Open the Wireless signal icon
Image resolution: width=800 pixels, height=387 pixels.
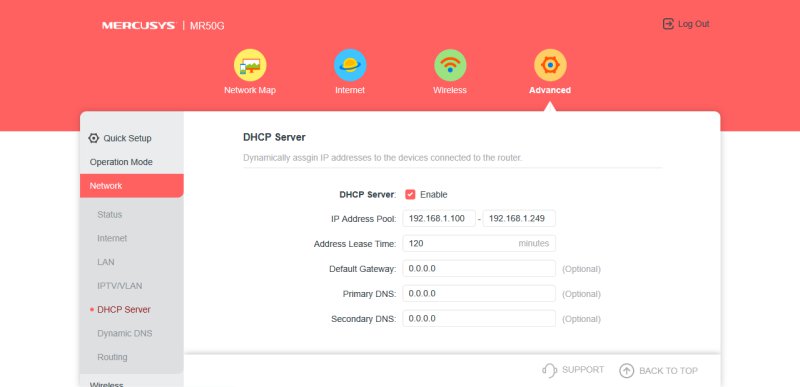point(450,65)
